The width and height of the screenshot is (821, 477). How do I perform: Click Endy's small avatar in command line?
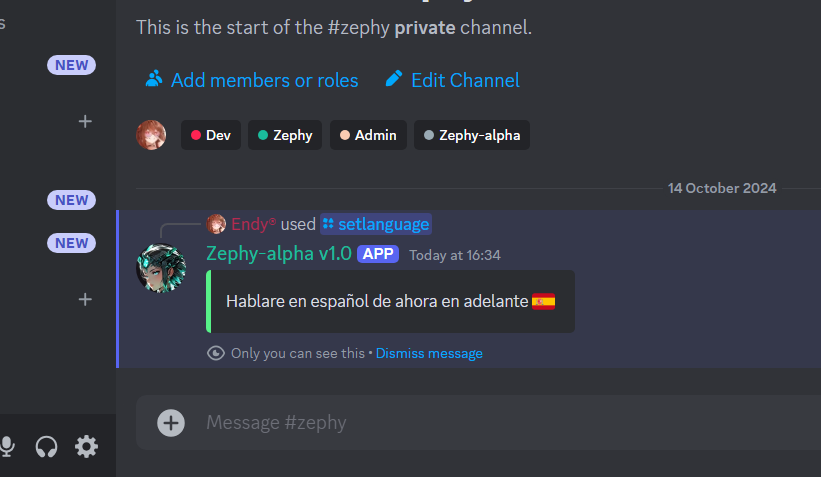(x=216, y=224)
